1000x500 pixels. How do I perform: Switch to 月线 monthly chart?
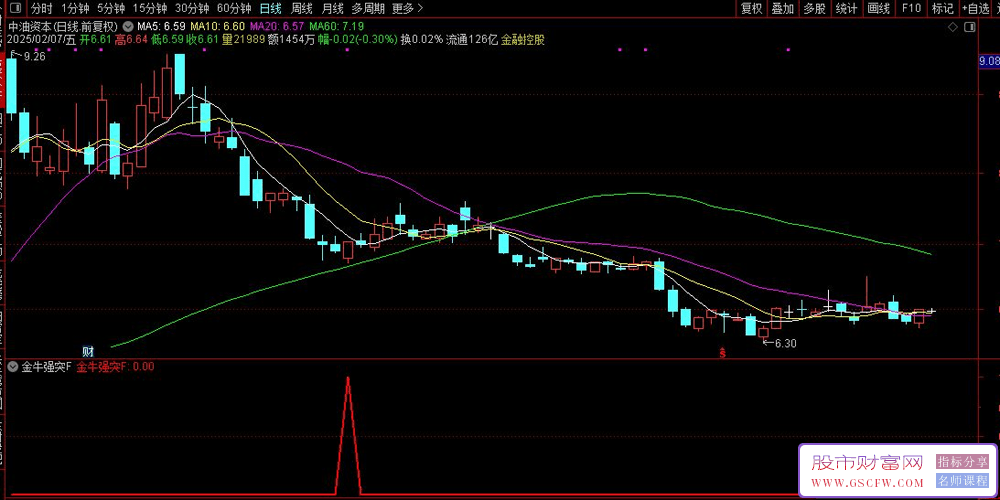332,8
